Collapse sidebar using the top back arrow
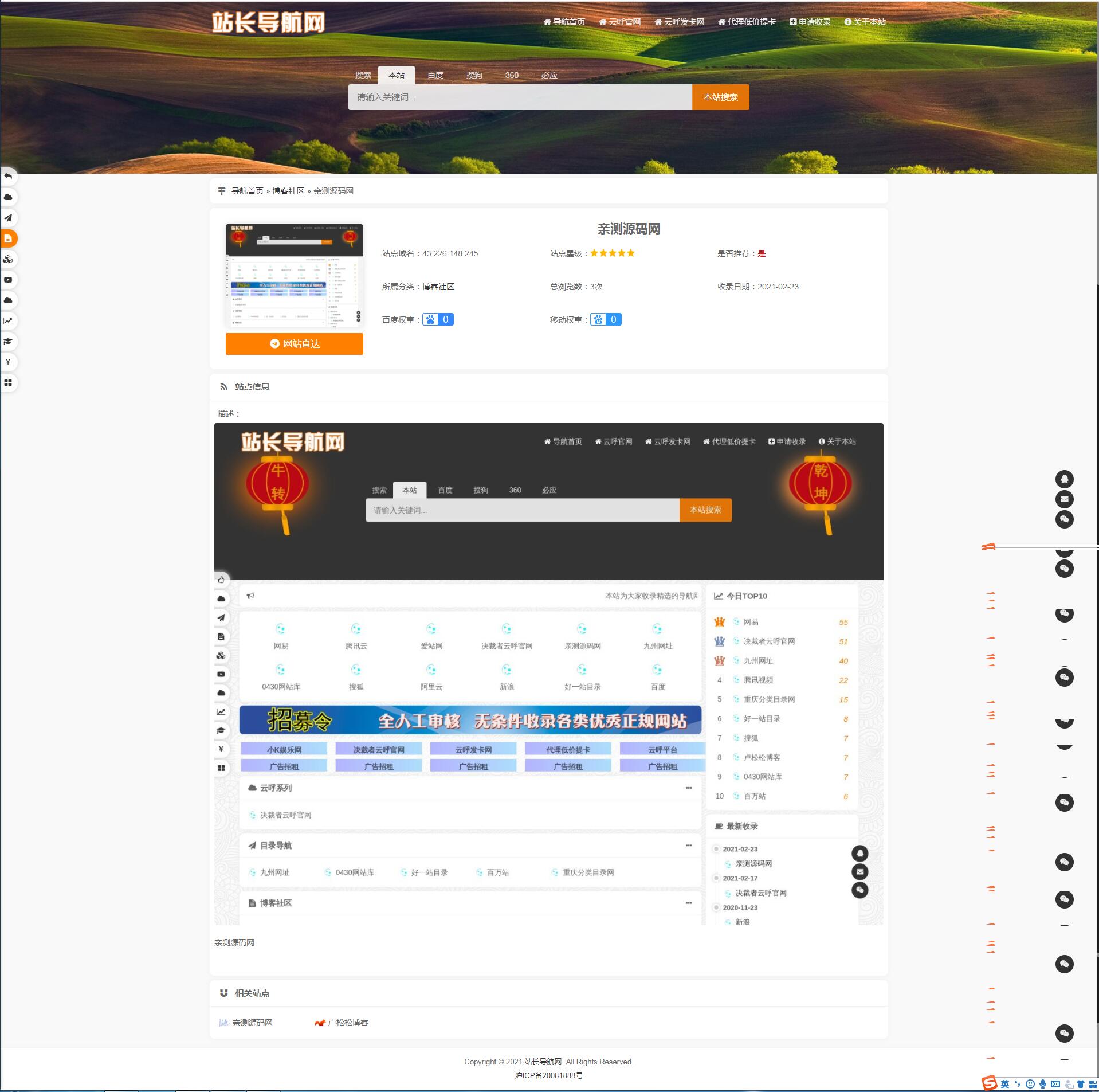Image resolution: width=1099 pixels, height=1092 pixels. [8, 177]
